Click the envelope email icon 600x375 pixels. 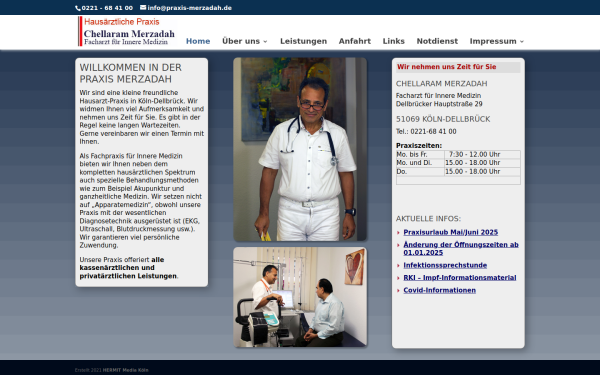[143, 7]
